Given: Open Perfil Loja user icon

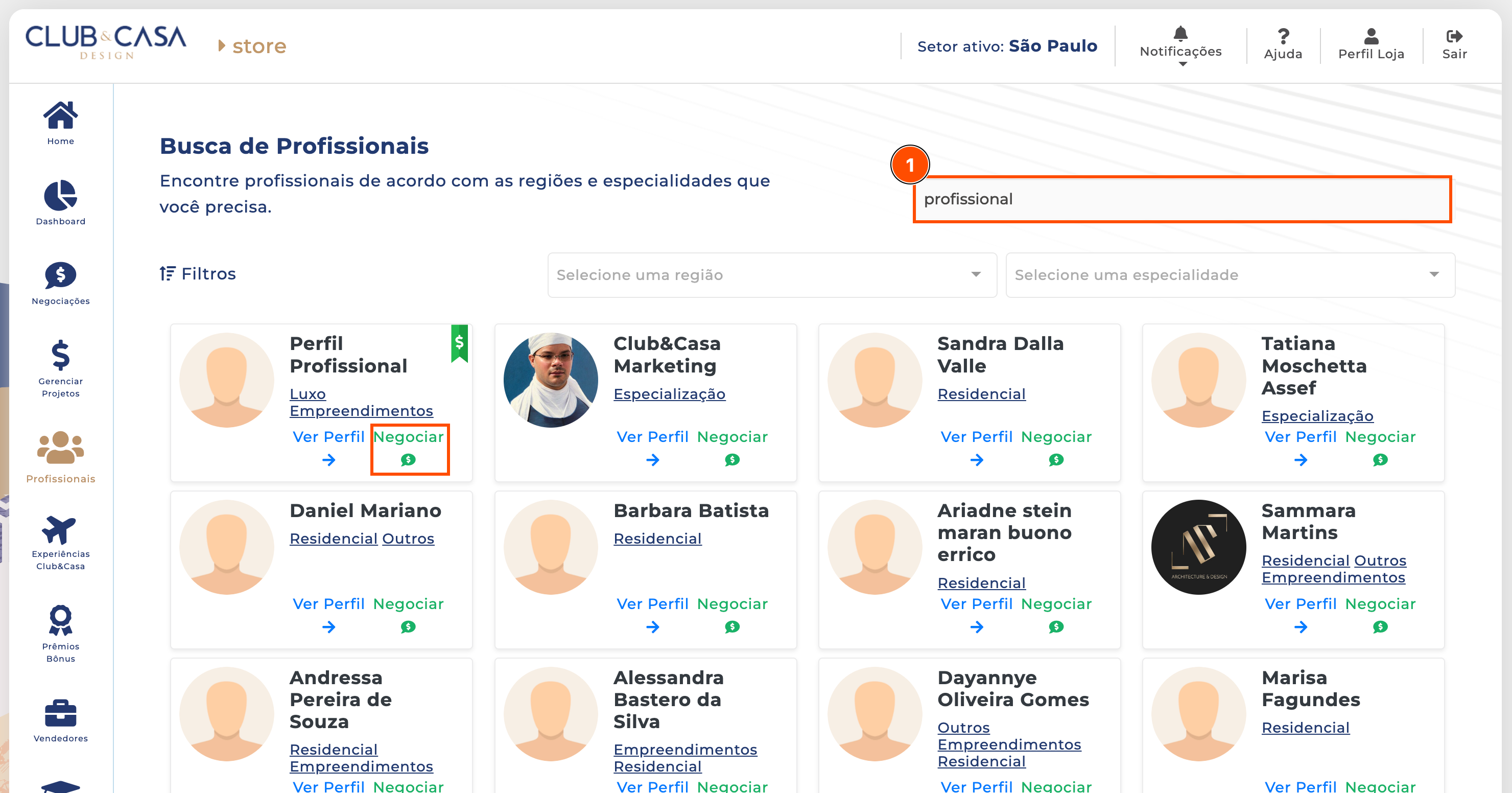Looking at the screenshot, I should point(1371,36).
